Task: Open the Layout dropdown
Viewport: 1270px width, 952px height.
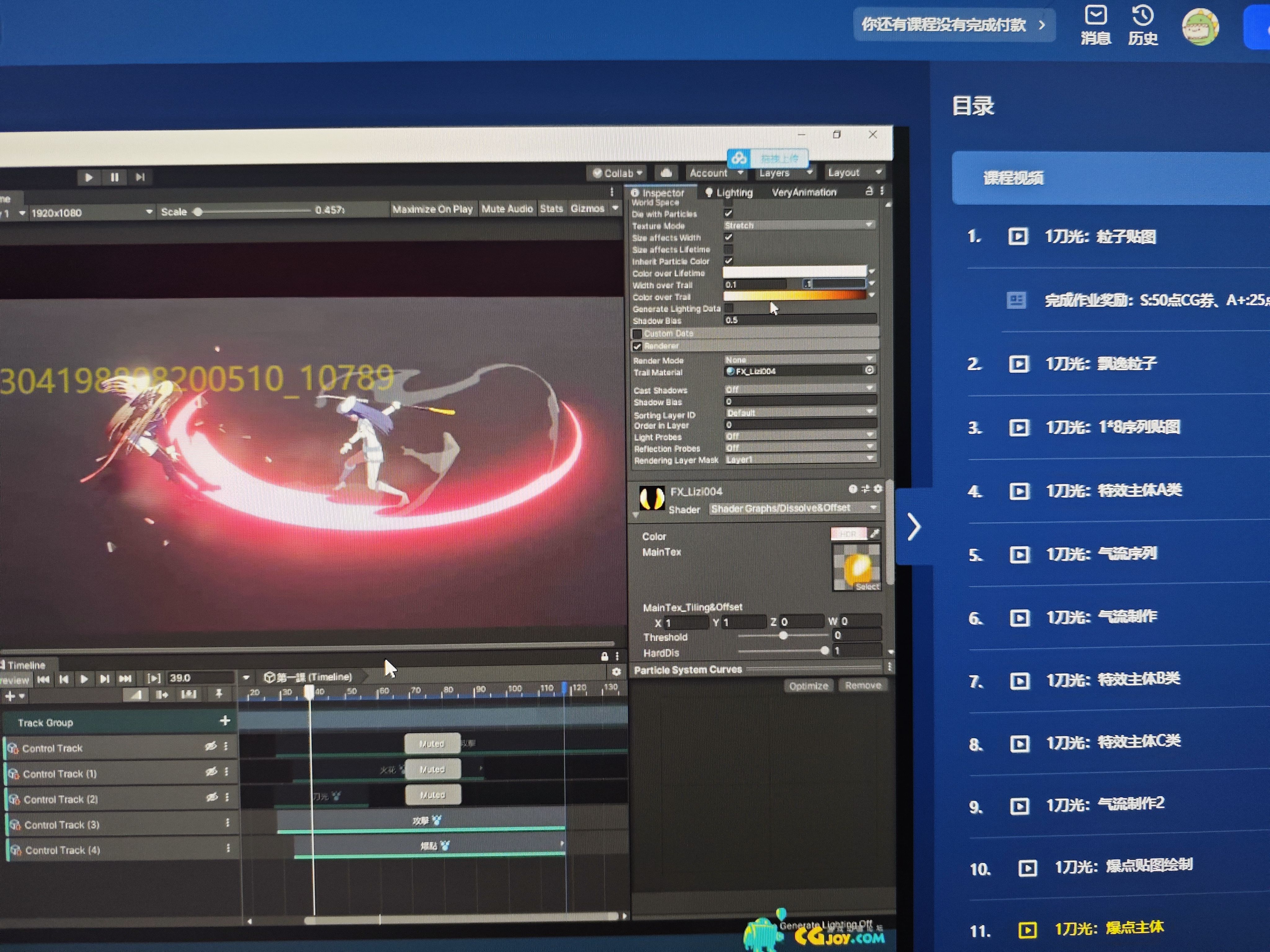Action: pos(854,172)
